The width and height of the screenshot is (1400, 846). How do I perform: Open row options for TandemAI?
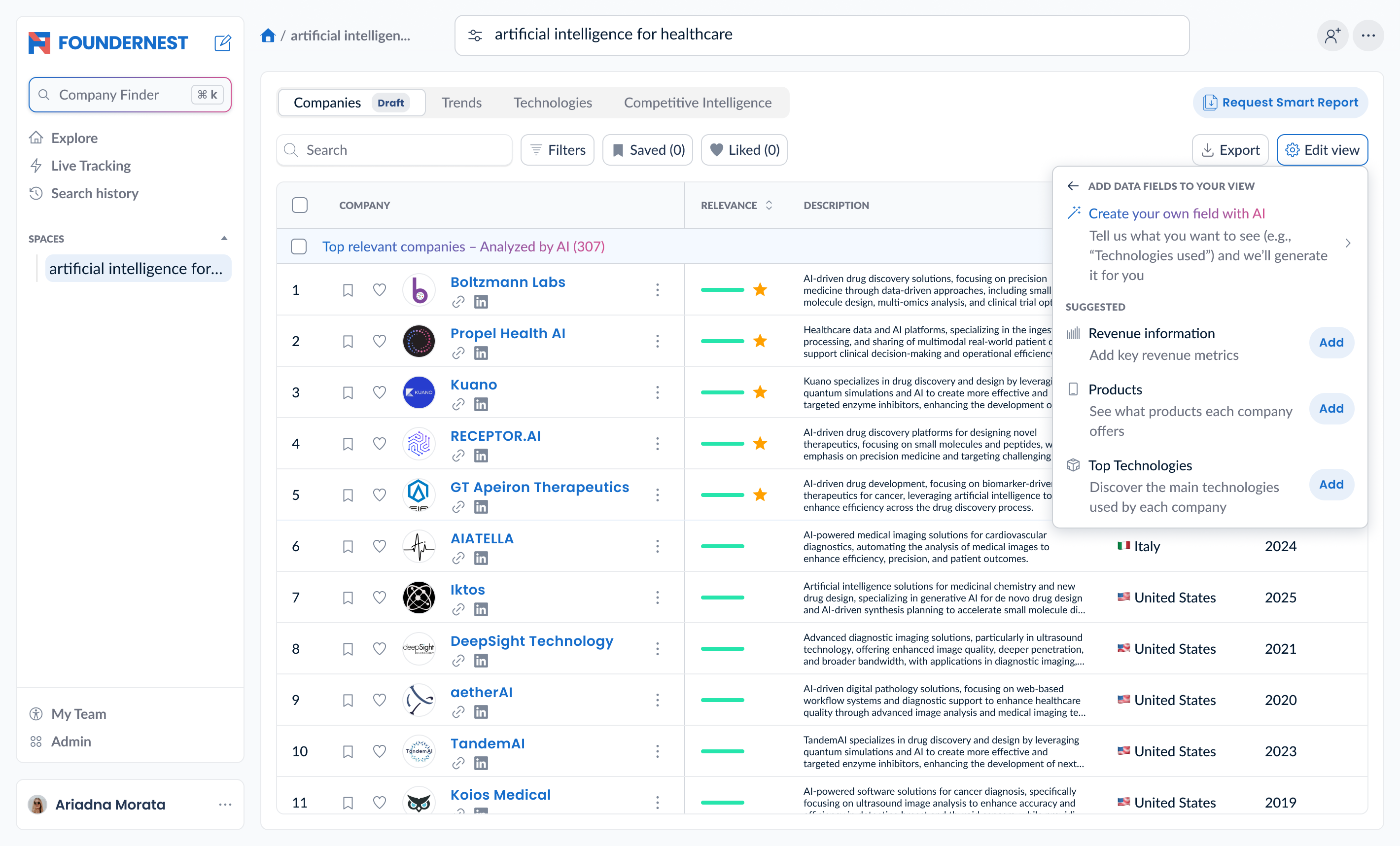658,751
